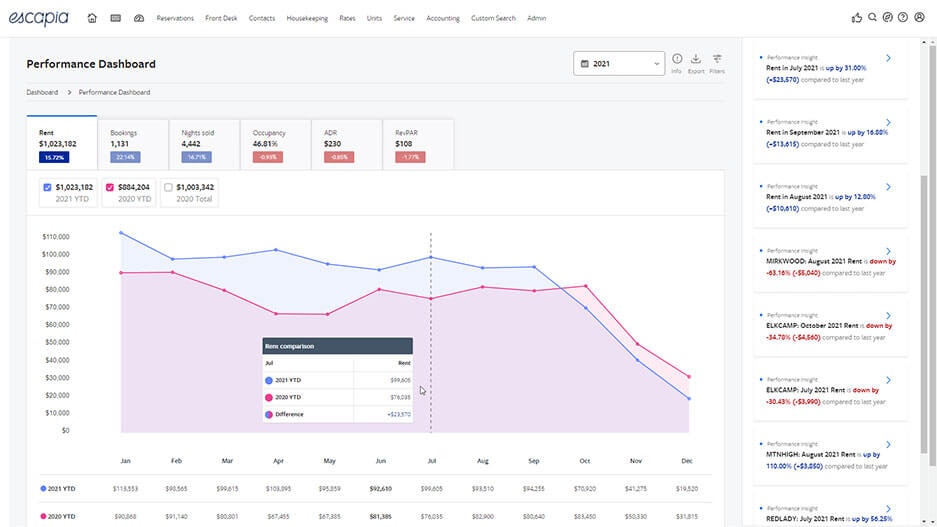This screenshot has width=937, height=527.
Task: Uncheck the 2021 YTD series checkbox
Action: [x=47, y=187]
